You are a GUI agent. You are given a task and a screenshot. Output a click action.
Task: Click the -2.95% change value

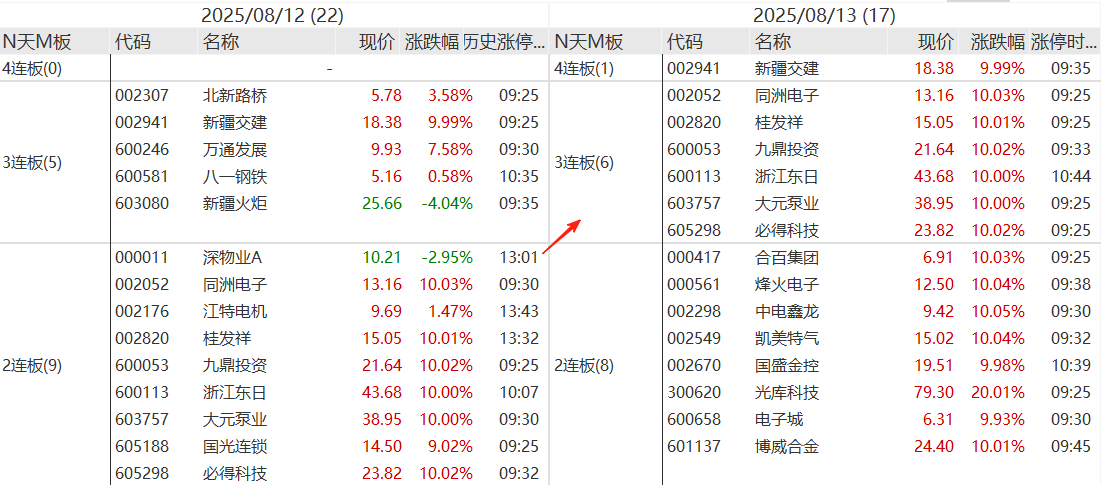point(447,258)
